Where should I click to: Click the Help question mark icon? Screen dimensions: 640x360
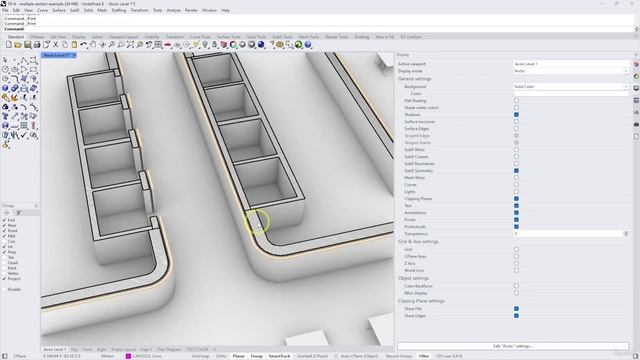point(308,44)
